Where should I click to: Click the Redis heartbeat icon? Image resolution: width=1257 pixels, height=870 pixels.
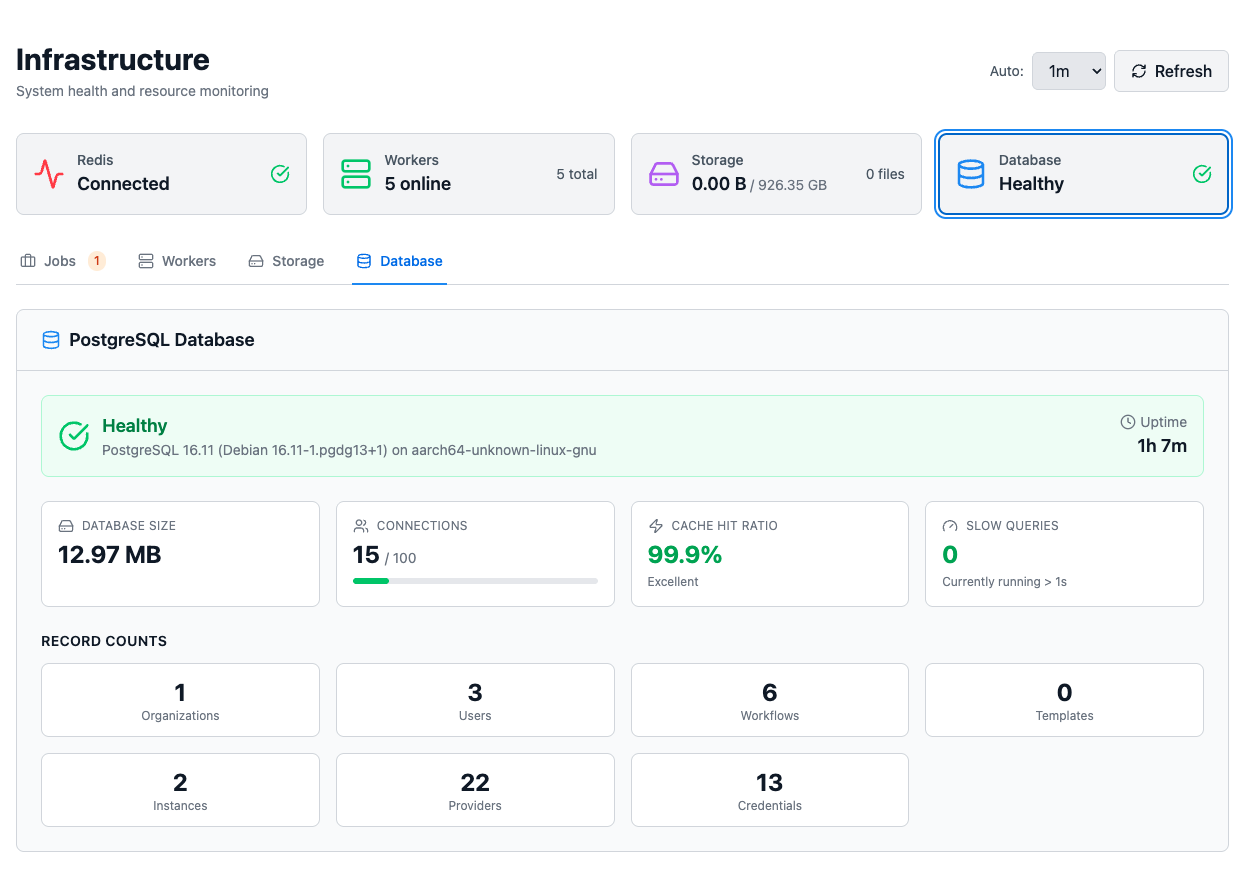tap(47, 172)
